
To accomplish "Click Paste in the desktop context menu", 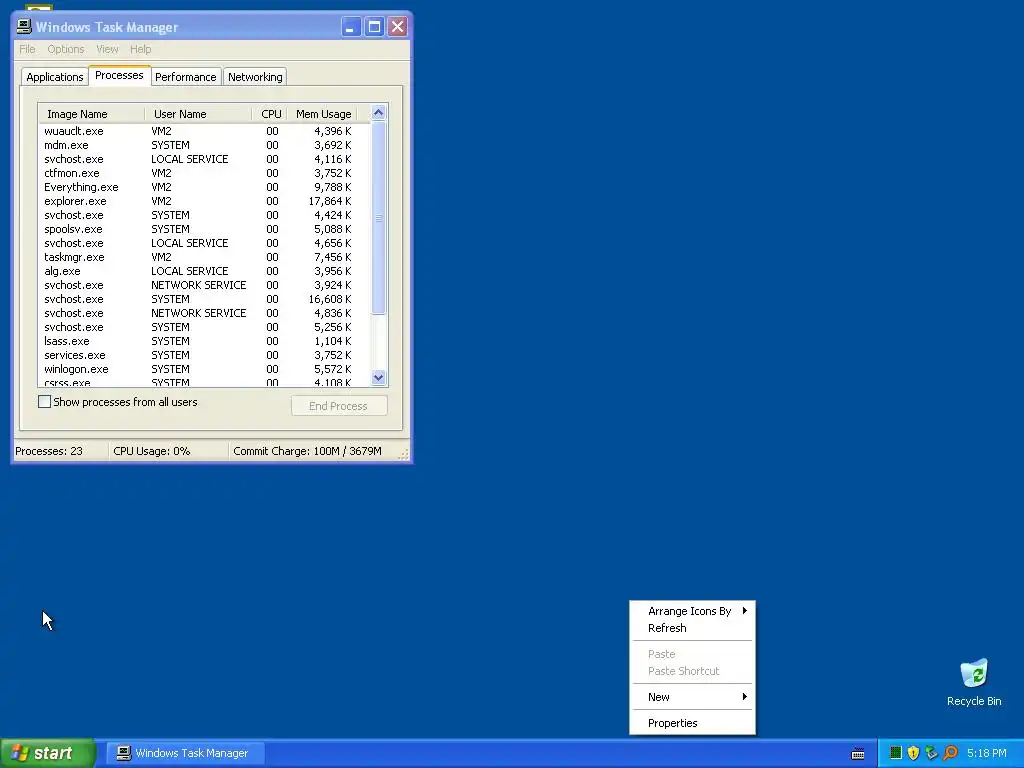I will [x=692, y=654].
